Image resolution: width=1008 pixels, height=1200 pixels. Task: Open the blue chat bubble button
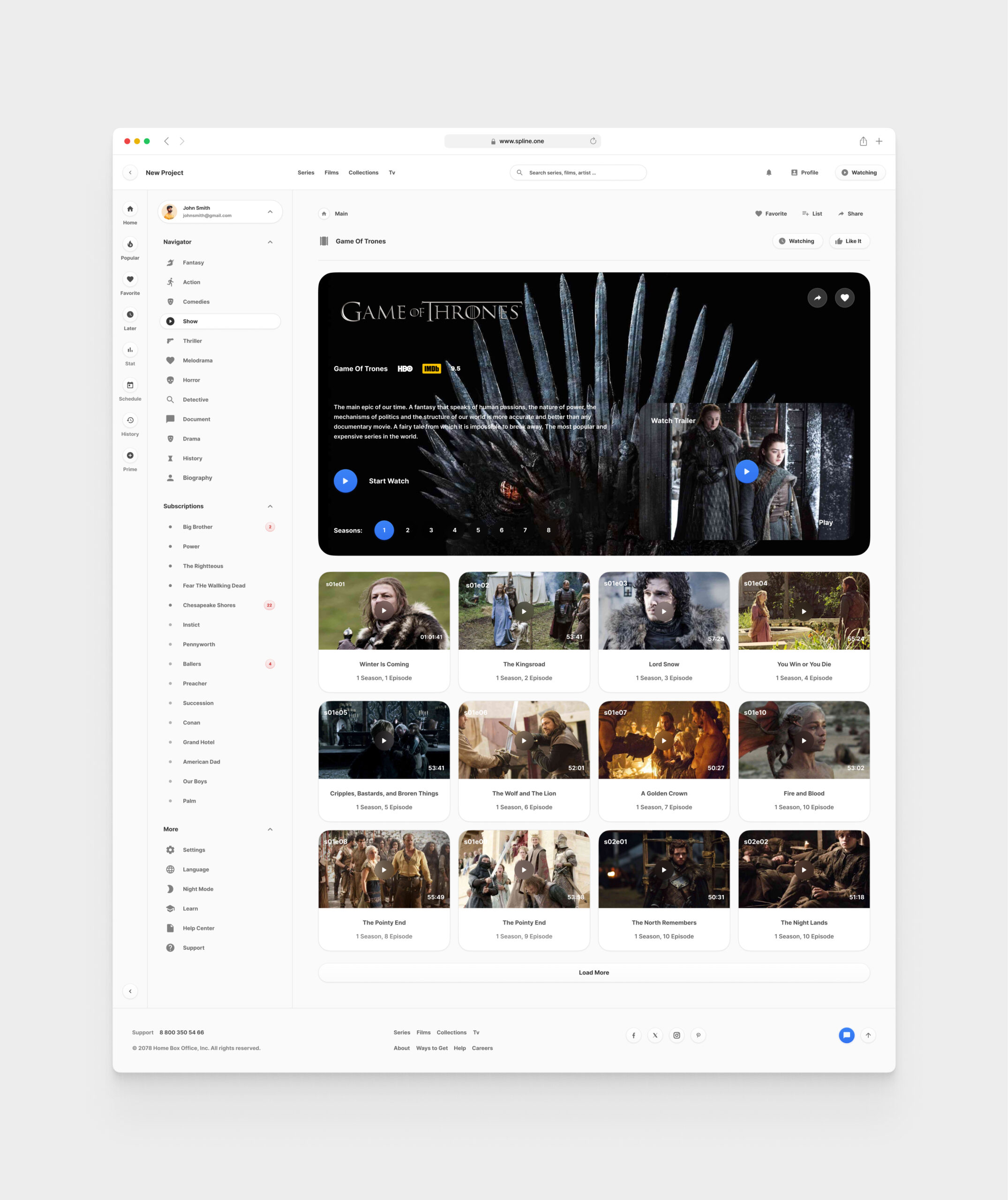click(x=846, y=1035)
